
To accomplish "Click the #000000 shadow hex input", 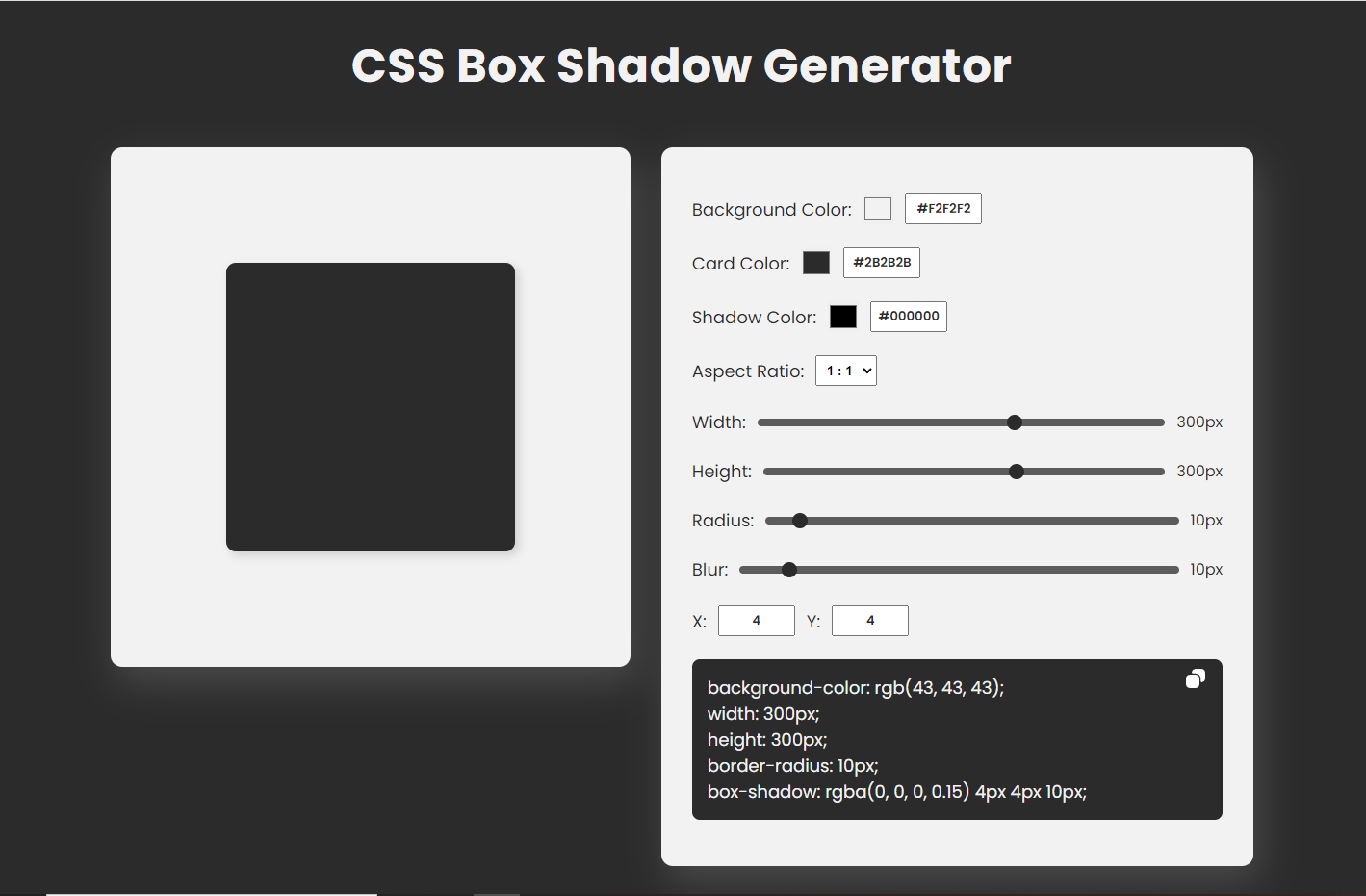I will (x=908, y=316).
